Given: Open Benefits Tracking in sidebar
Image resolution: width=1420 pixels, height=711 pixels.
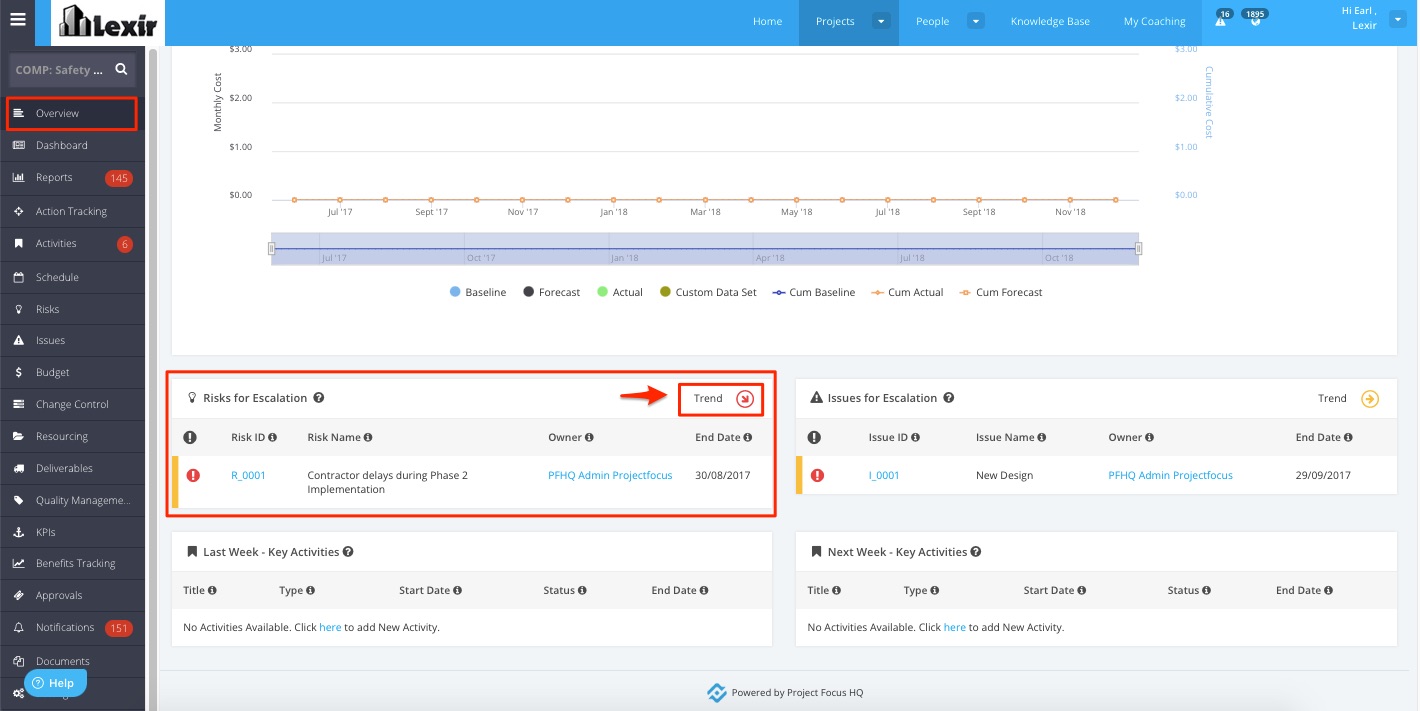Looking at the screenshot, I should (x=73, y=564).
